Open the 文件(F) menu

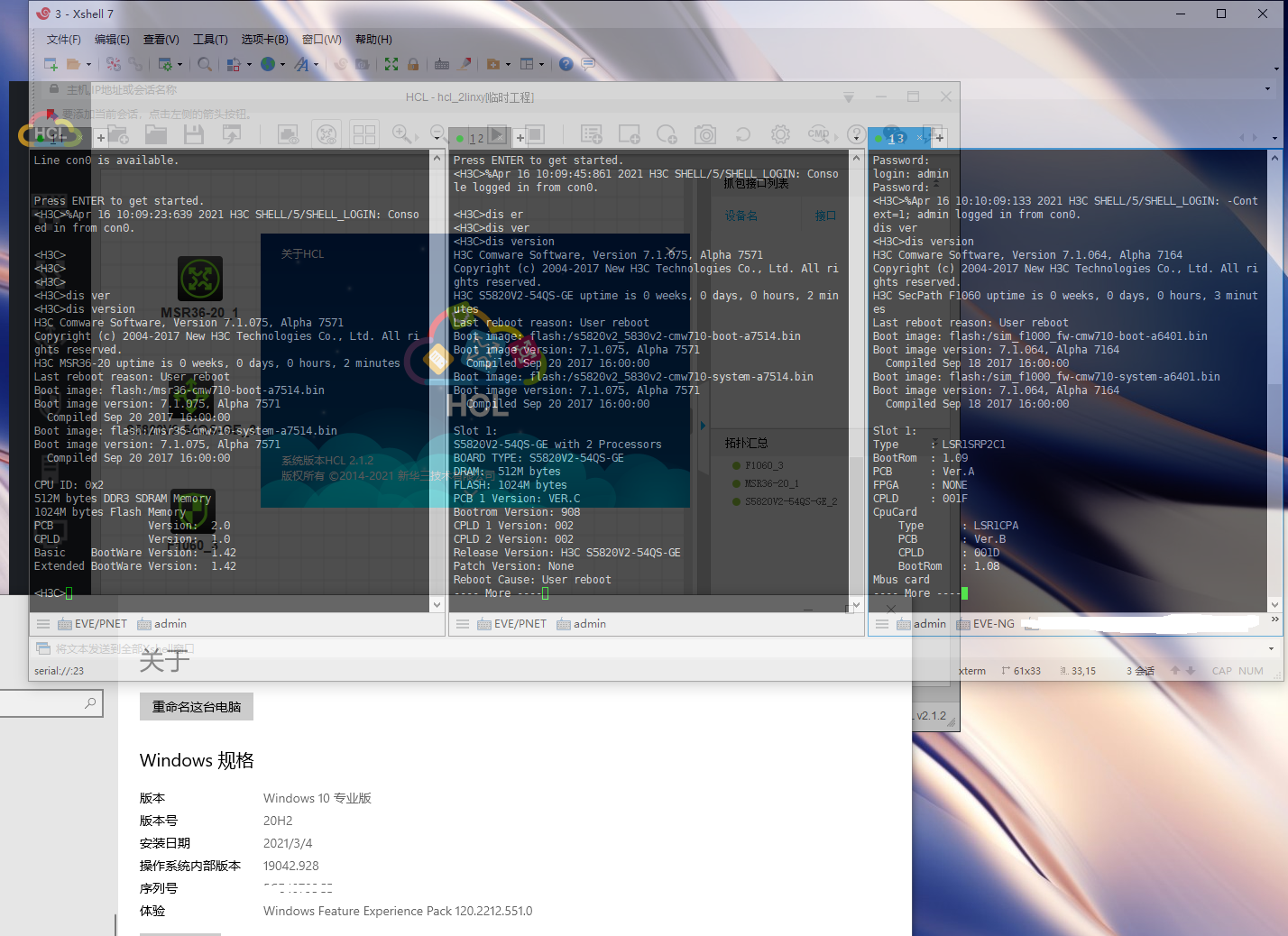click(63, 40)
